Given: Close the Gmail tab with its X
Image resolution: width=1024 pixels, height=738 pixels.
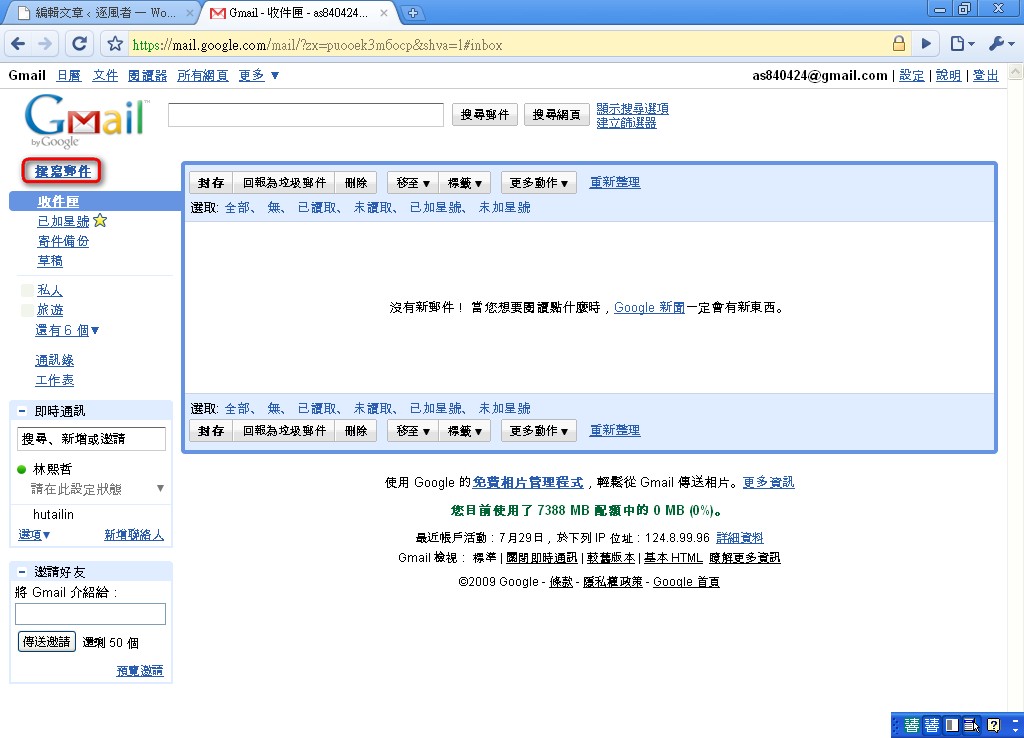Looking at the screenshot, I should pos(384,12).
